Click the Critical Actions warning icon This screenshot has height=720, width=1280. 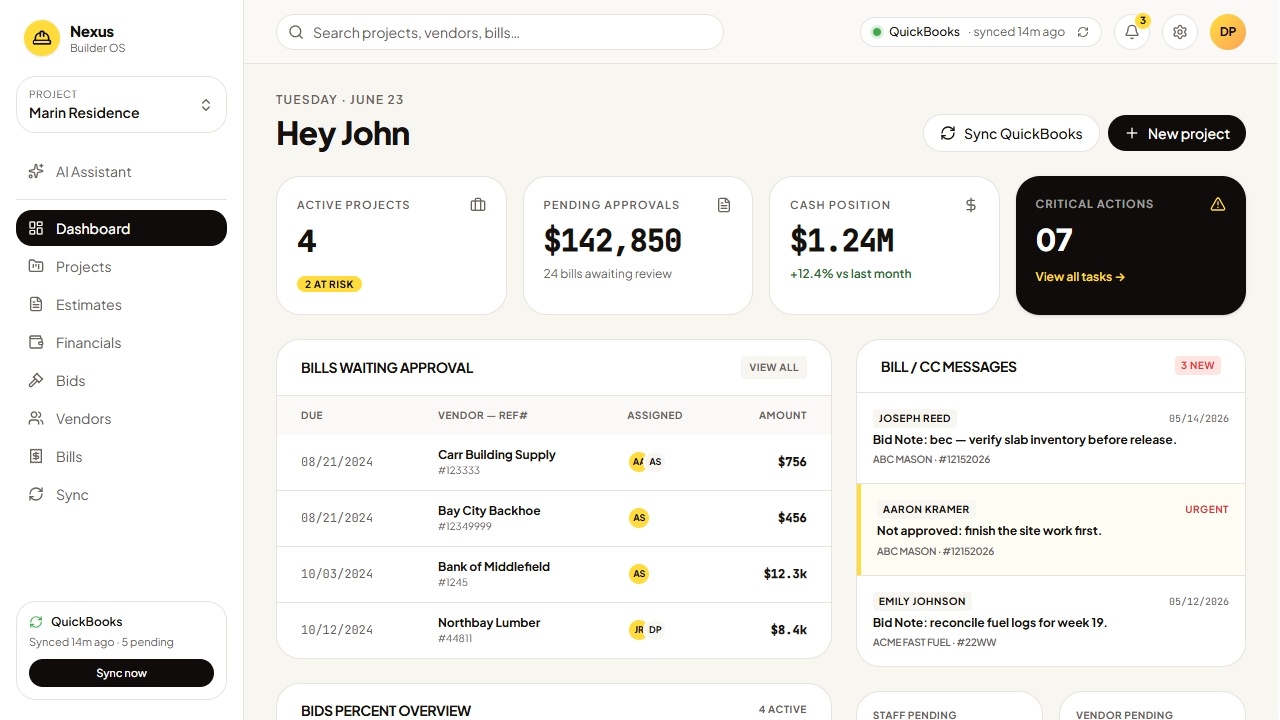(x=1218, y=204)
